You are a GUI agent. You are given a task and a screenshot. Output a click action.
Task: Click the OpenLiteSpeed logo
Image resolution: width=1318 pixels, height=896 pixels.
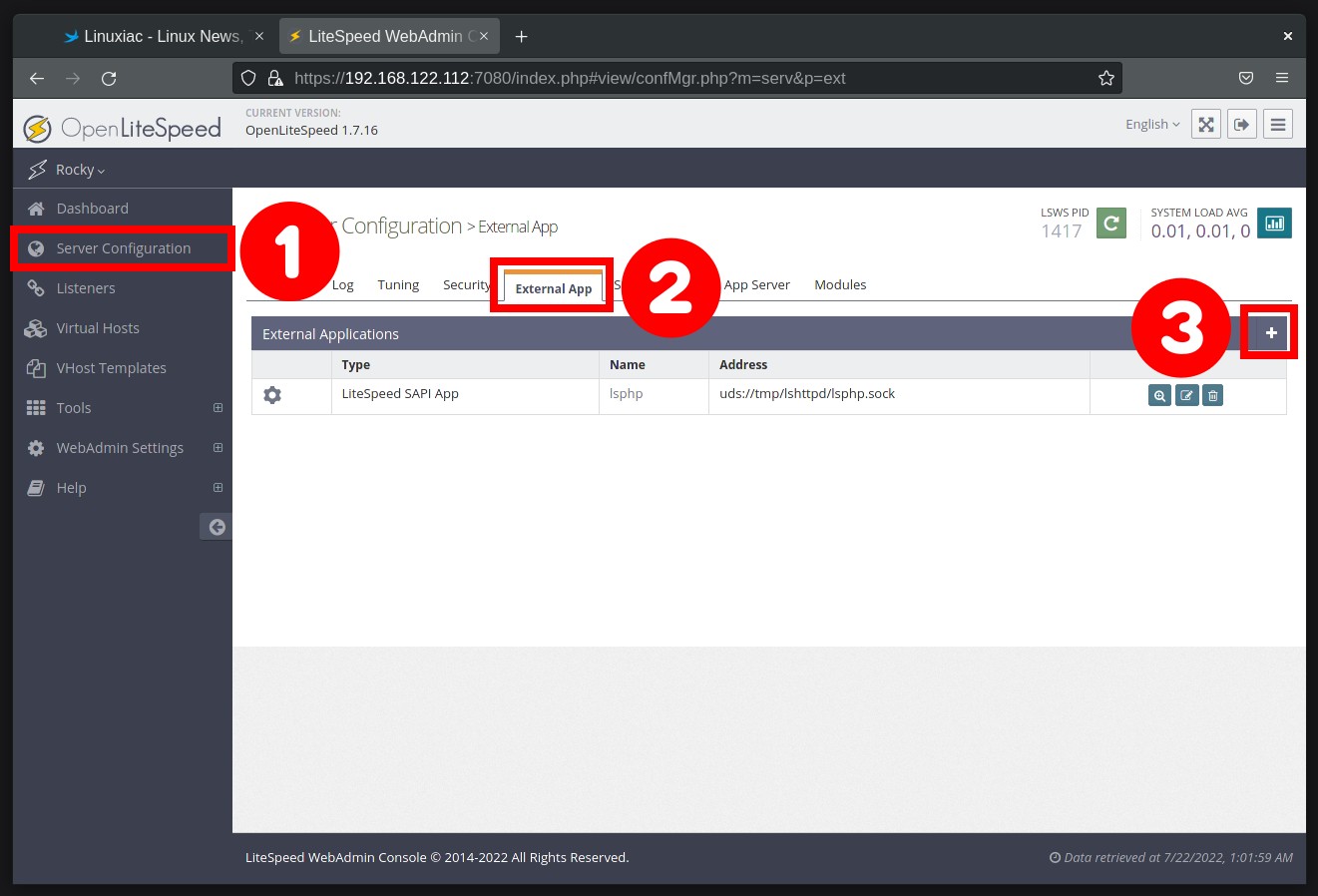tap(123, 129)
